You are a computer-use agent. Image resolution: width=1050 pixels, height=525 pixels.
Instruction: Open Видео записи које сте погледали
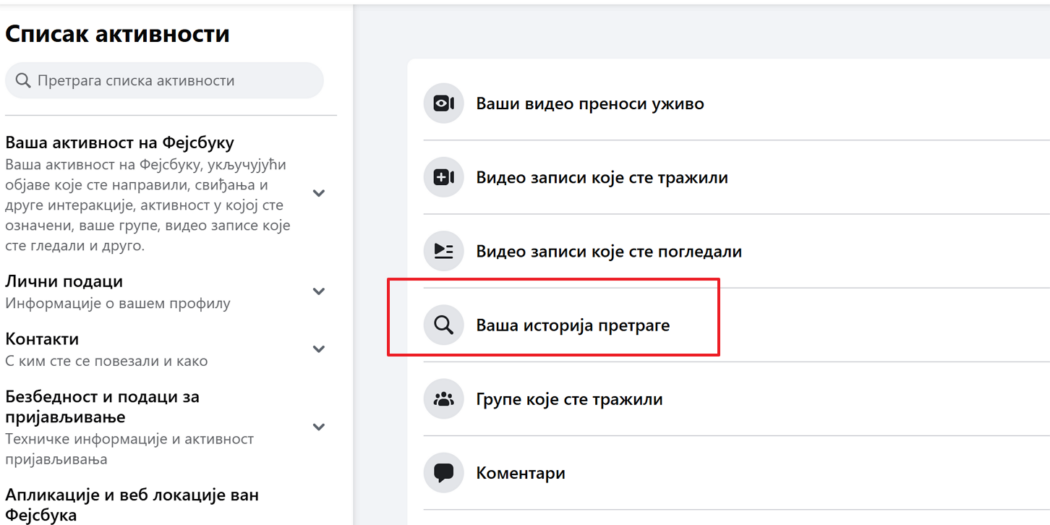coord(608,251)
